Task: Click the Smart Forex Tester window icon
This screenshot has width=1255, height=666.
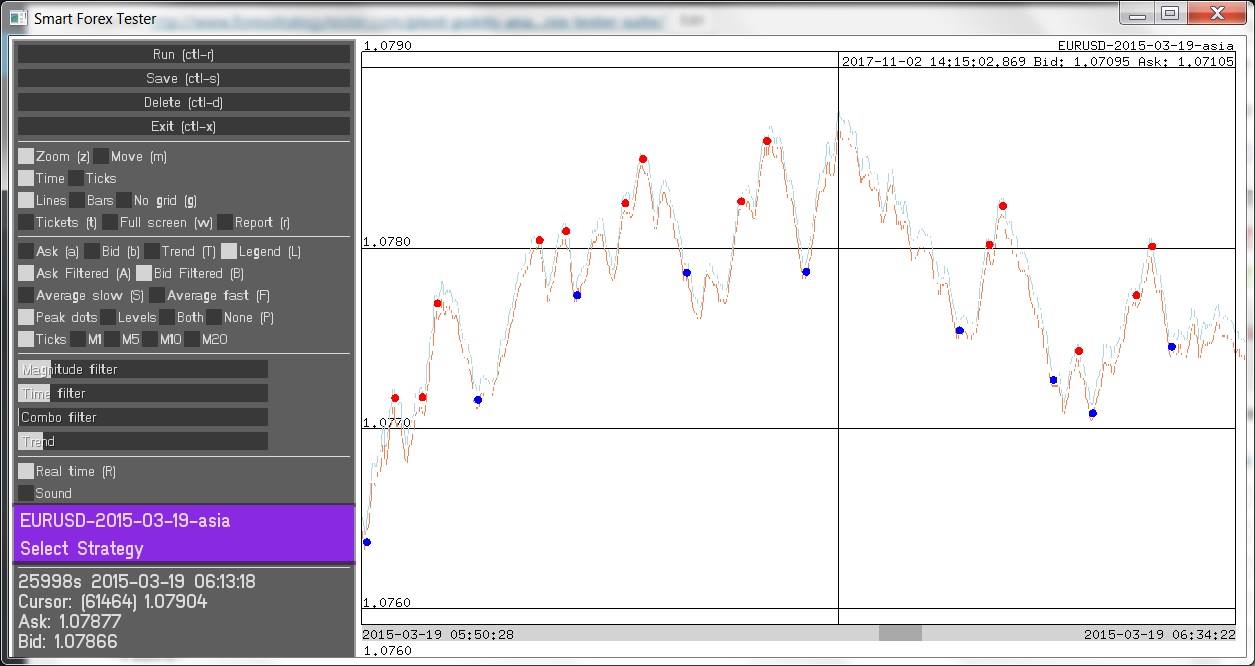Action: tap(17, 17)
